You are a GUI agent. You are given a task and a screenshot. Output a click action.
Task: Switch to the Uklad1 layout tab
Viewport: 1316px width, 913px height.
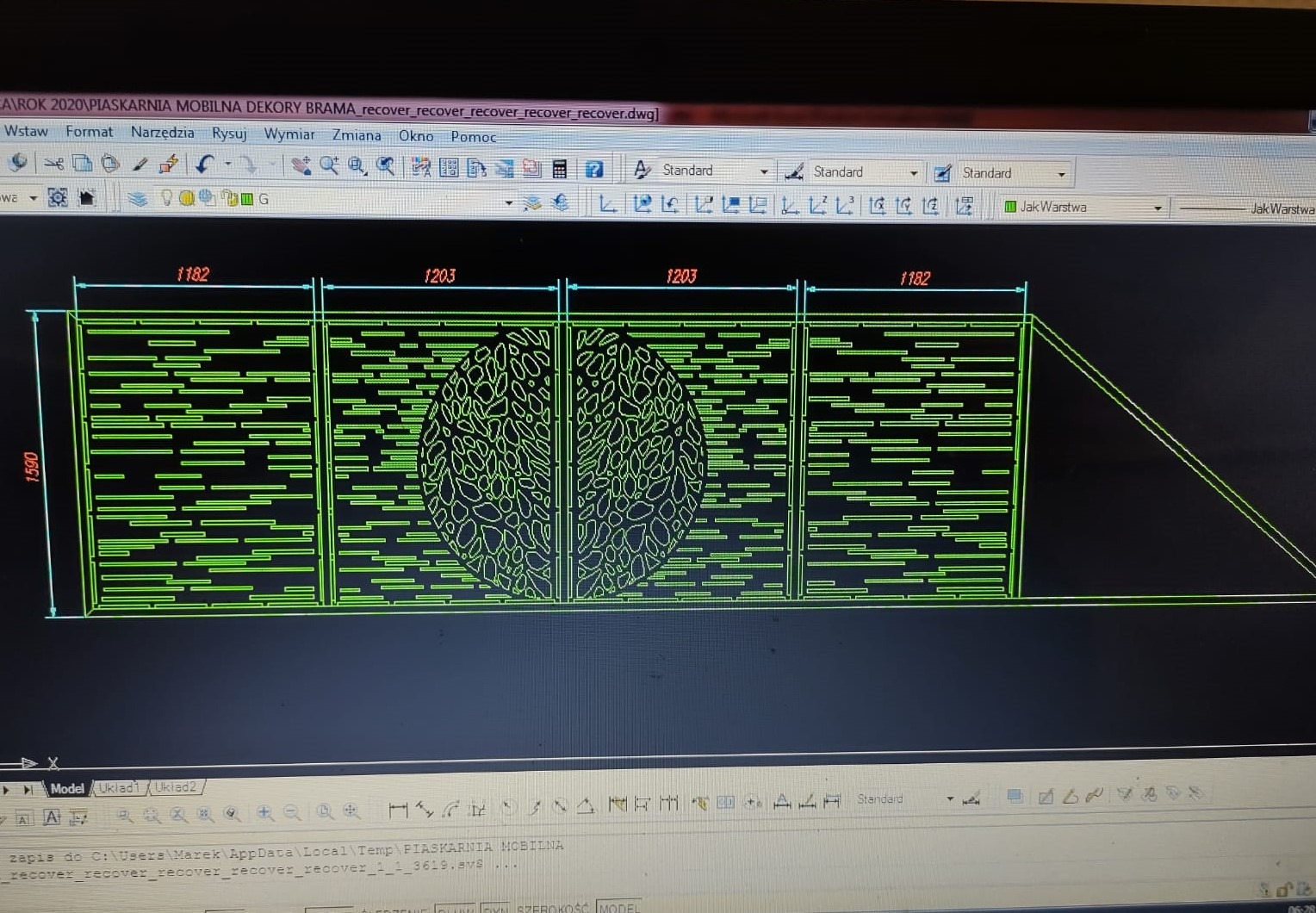coord(119,787)
